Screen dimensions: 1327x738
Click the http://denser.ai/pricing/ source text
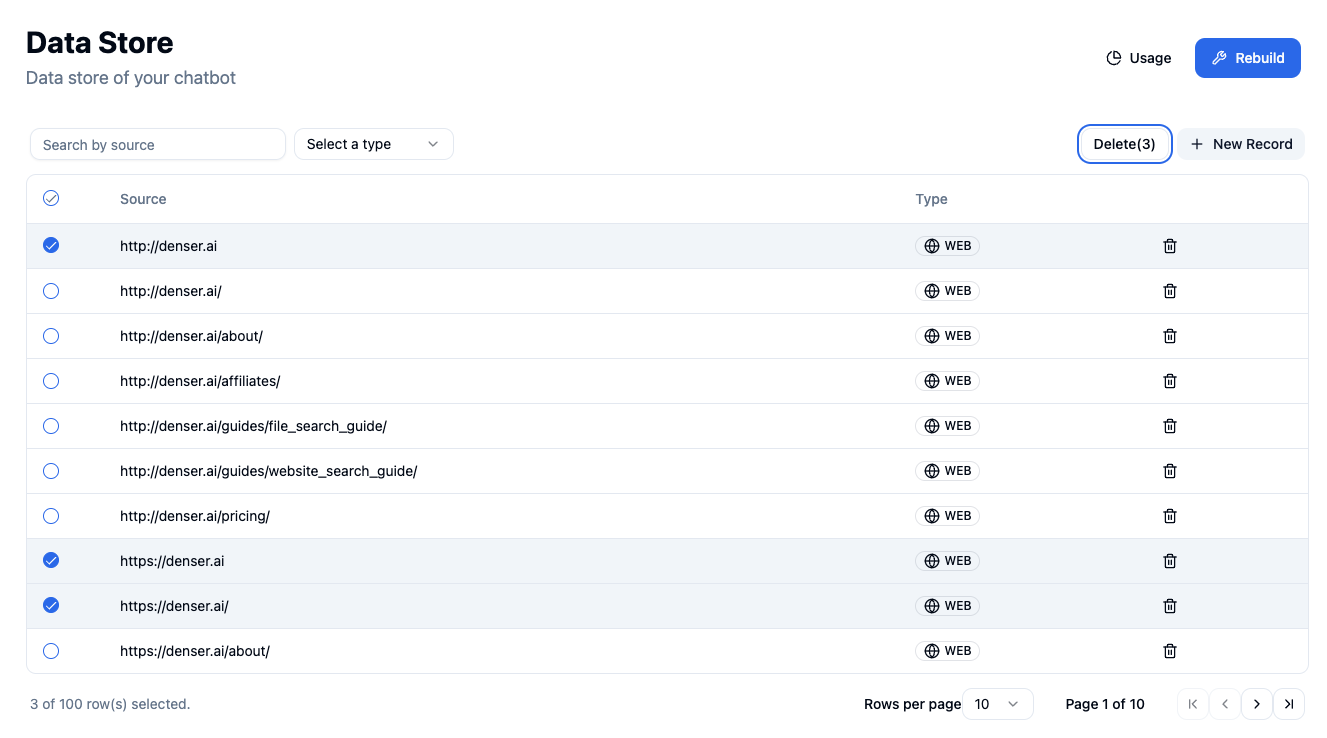pyautogui.click(x=195, y=516)
